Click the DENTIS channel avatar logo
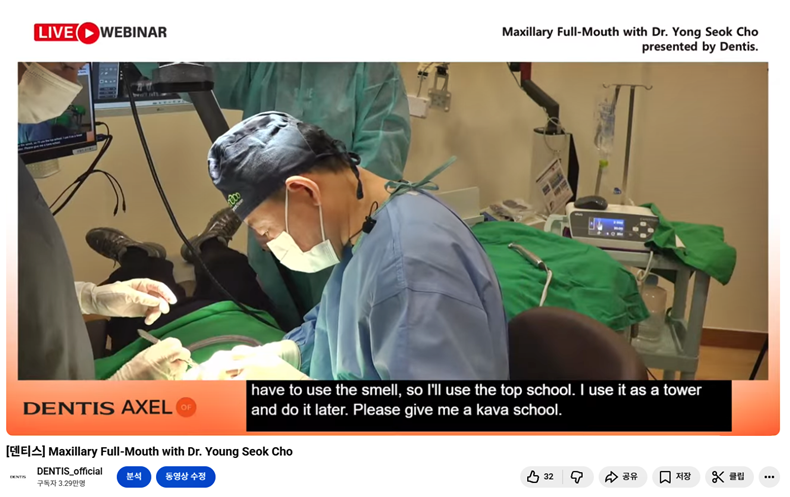 pos(18,477)
